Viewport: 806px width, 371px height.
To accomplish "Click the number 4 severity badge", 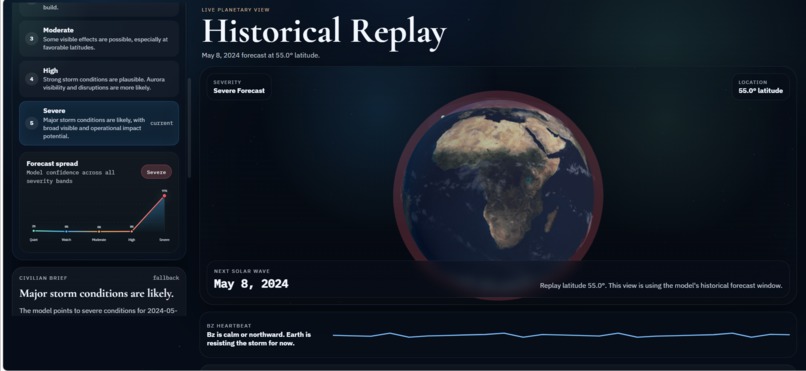I will tap(31, 79).
